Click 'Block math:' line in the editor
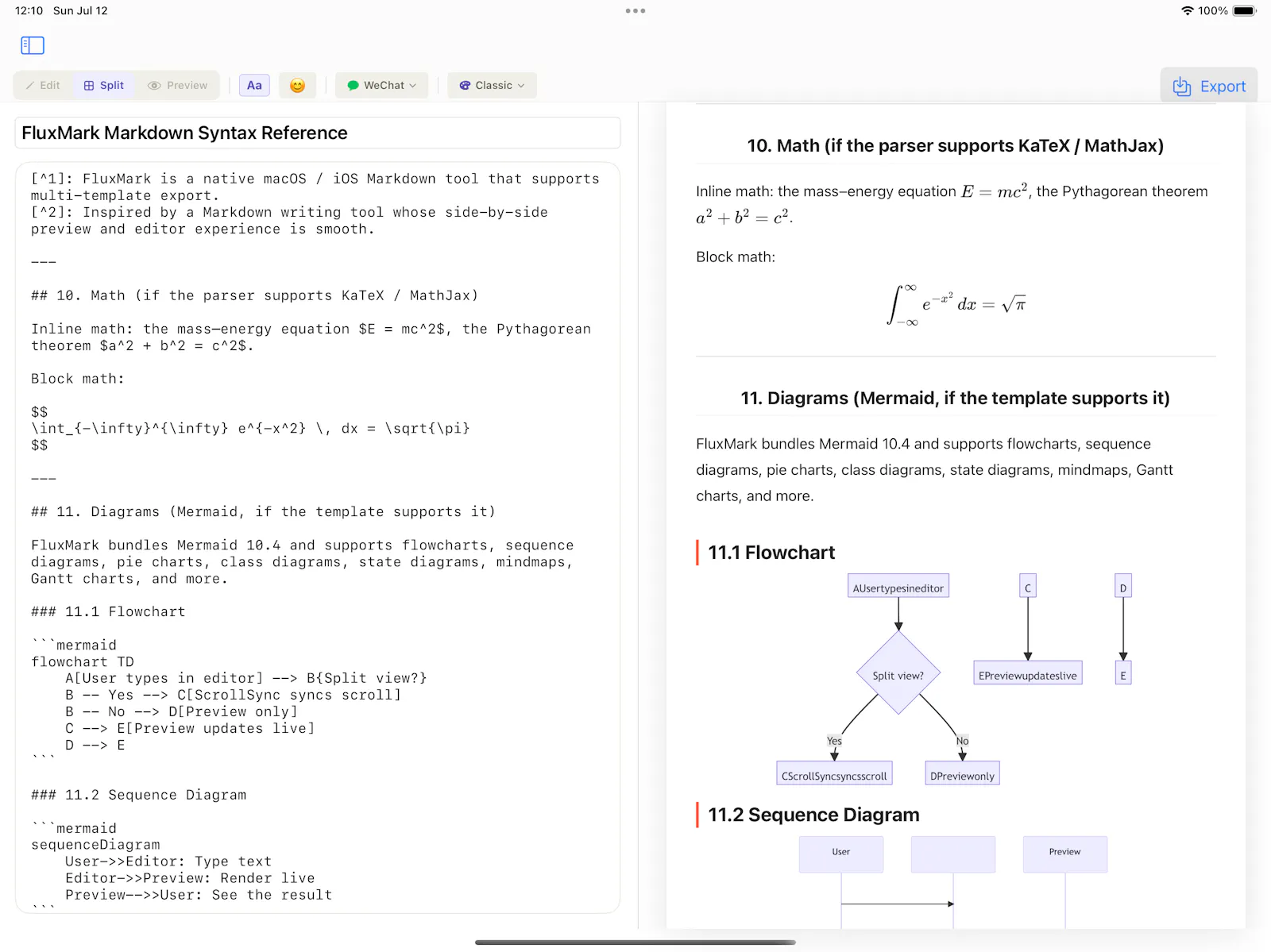 click(78, 379)
